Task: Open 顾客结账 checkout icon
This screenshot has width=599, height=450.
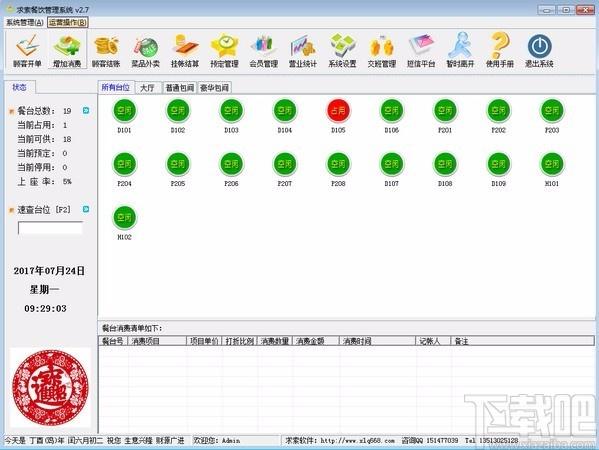Action: point(106,50)
